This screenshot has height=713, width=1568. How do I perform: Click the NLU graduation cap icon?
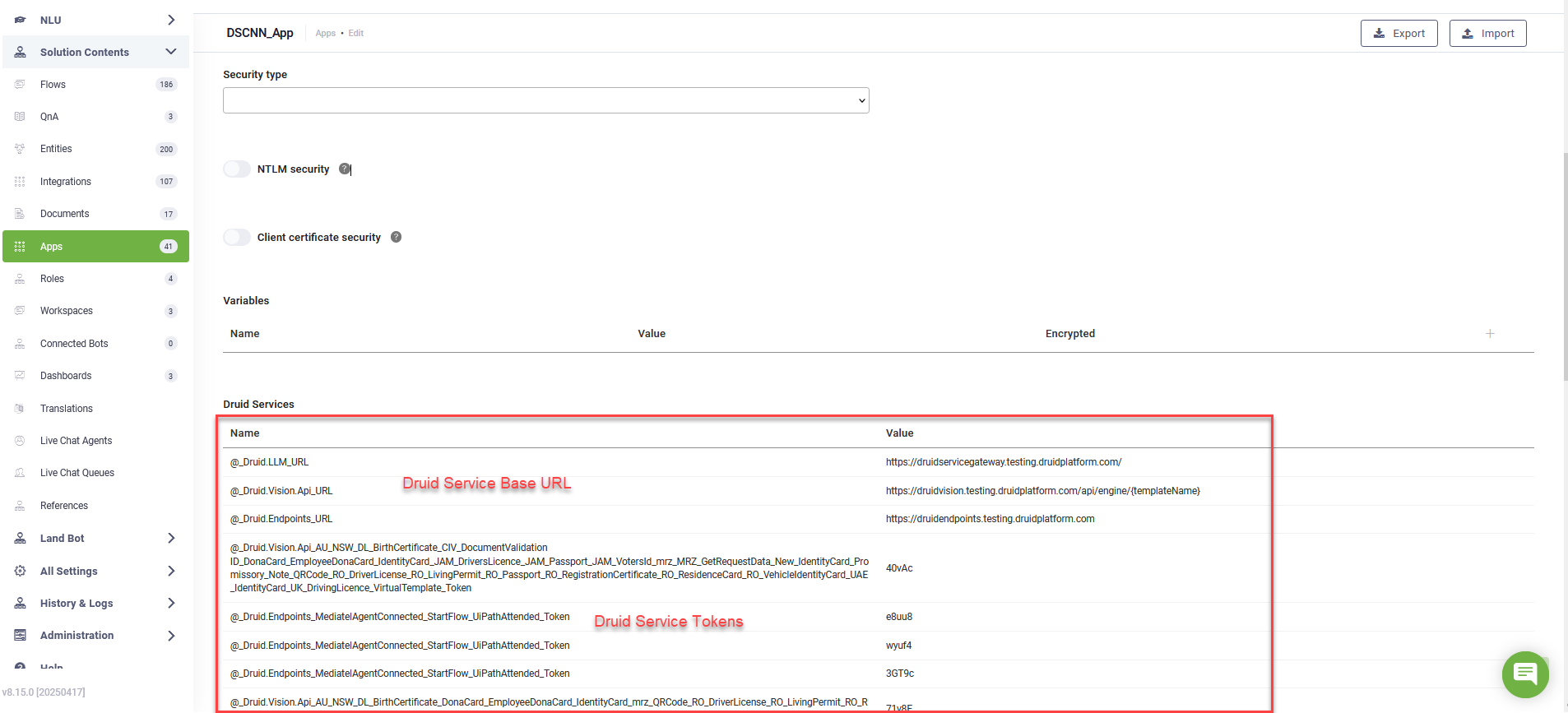20,20
